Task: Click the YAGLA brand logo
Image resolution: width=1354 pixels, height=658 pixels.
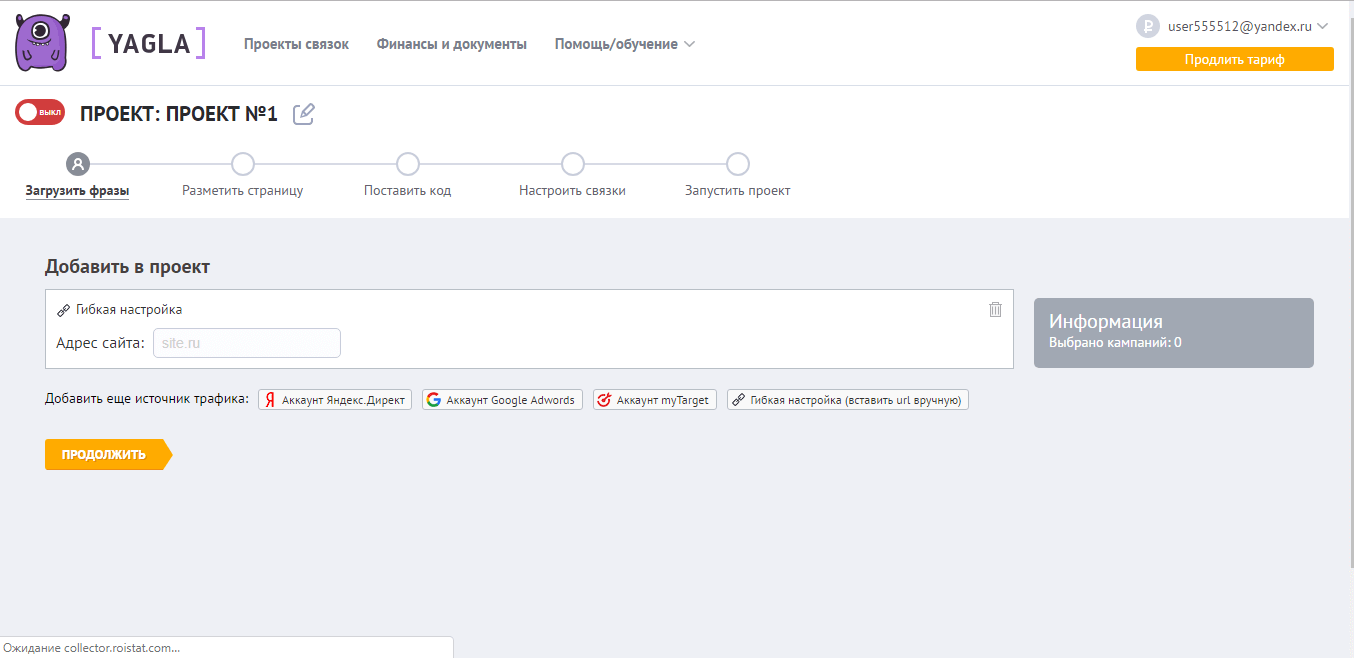Action: [x=149, y=43]
